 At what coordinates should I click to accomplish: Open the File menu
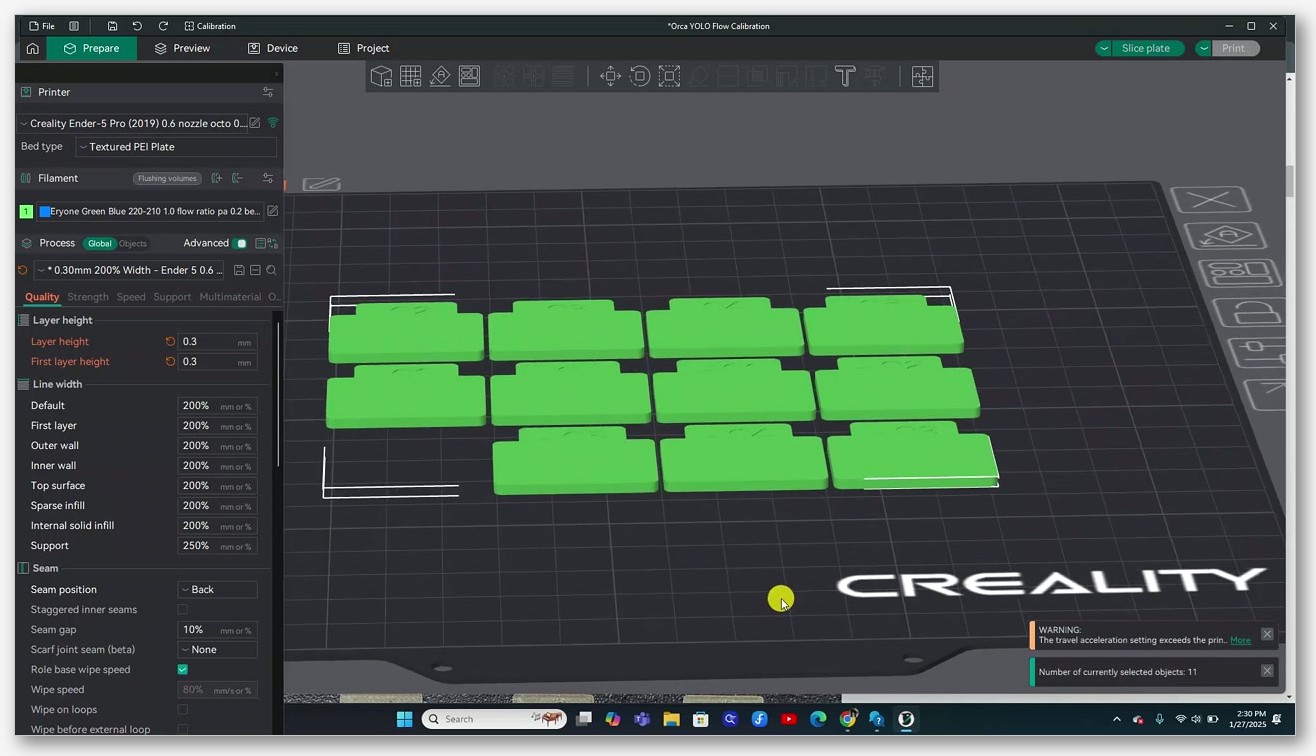point(41,26)
